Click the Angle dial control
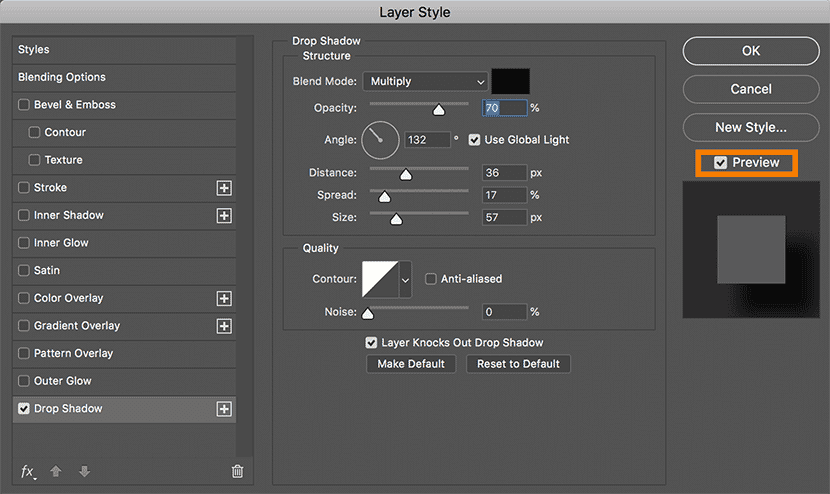 380,140
